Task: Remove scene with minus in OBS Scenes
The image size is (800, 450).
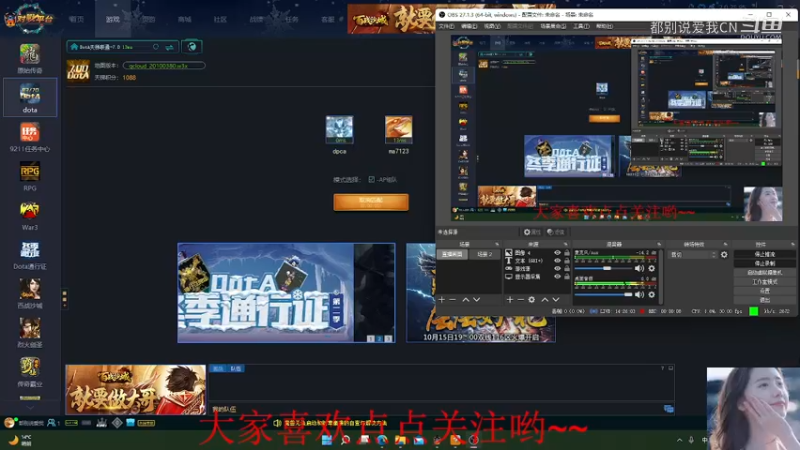Action: pyautogui.click(x=453, y=299)
